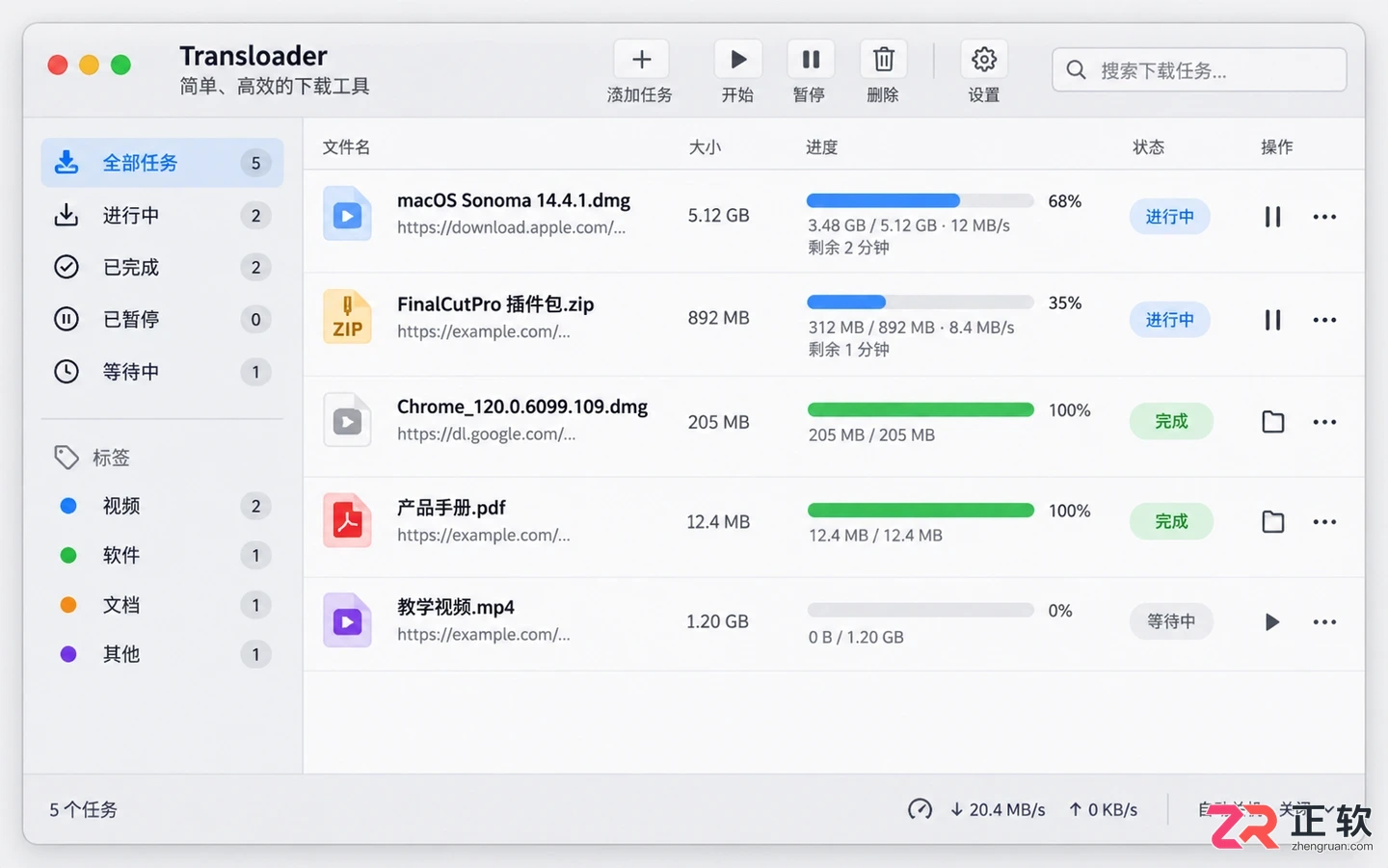Click the PDF file icon

click(347, 520)
